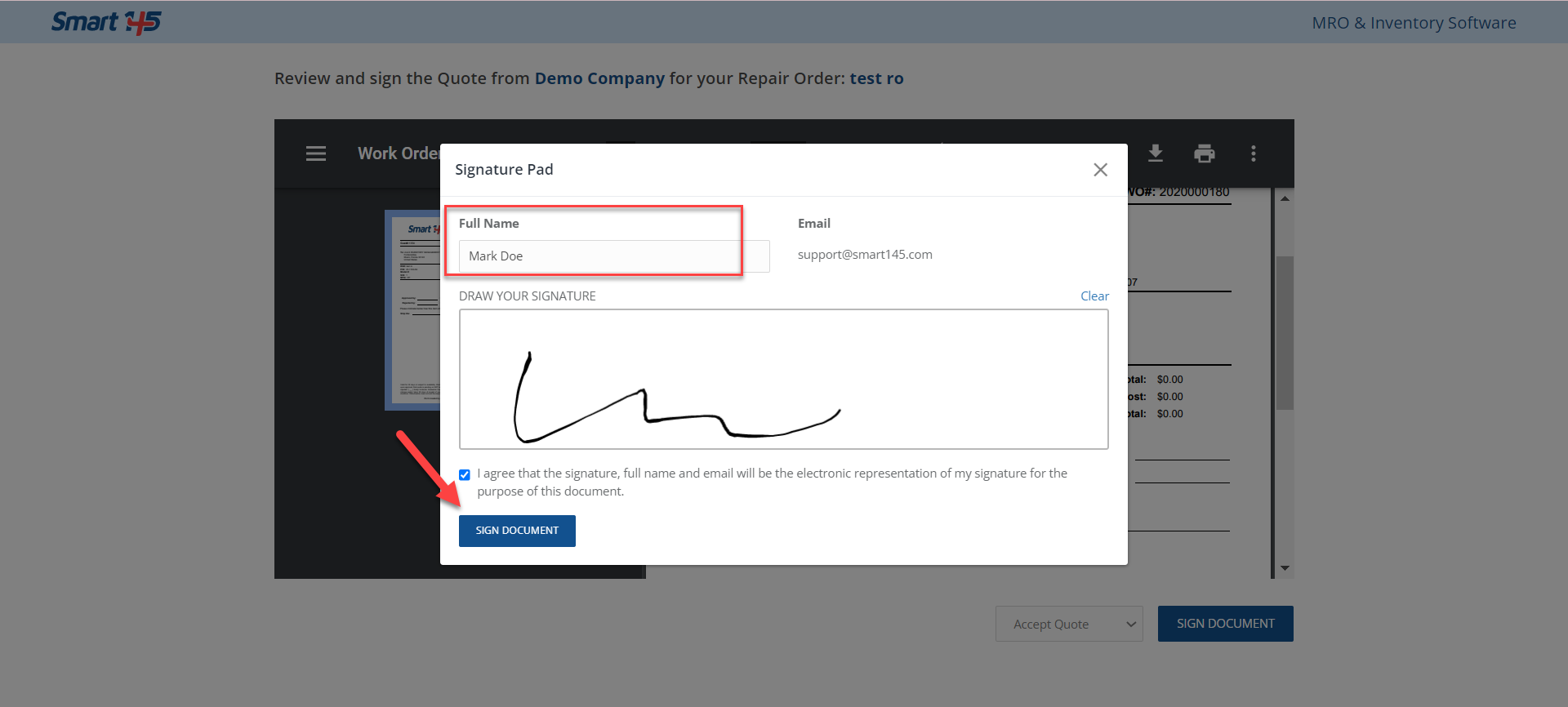
Task: Click the MRO & Inventory Software text
Action: pyautogui.click(x=1414, y=23)
